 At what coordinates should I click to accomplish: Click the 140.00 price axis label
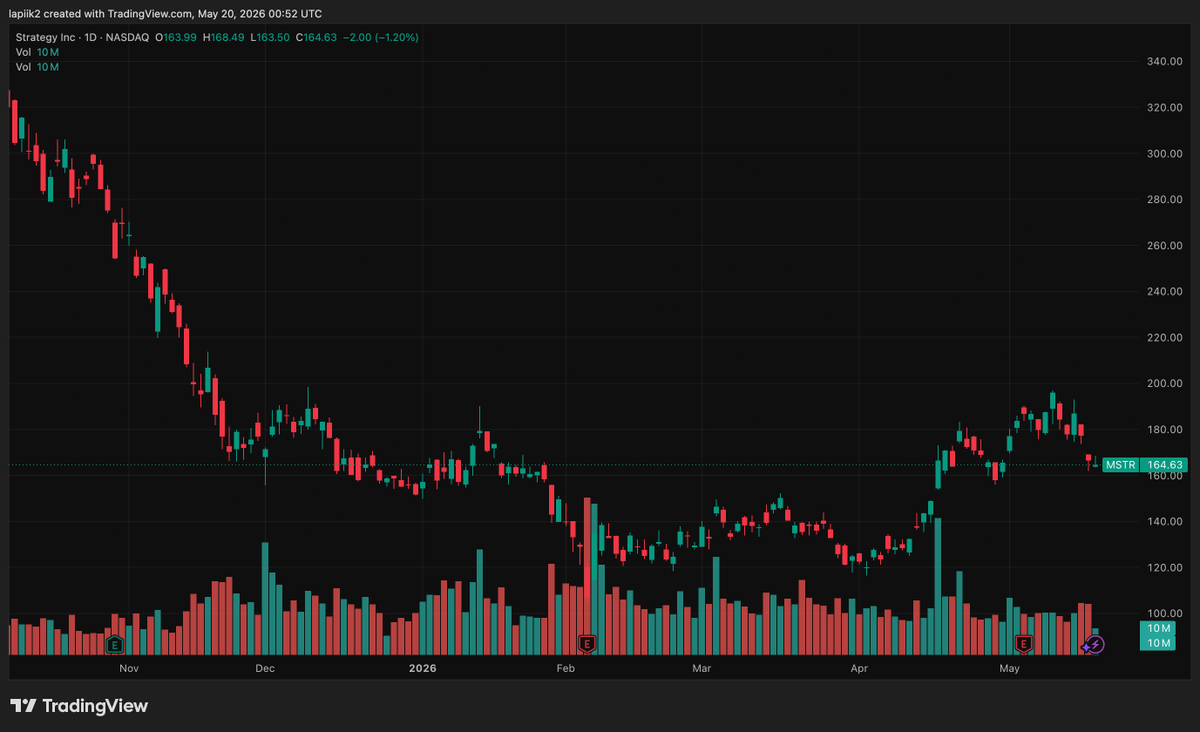pyautogui.click(x=1164, y=522)
